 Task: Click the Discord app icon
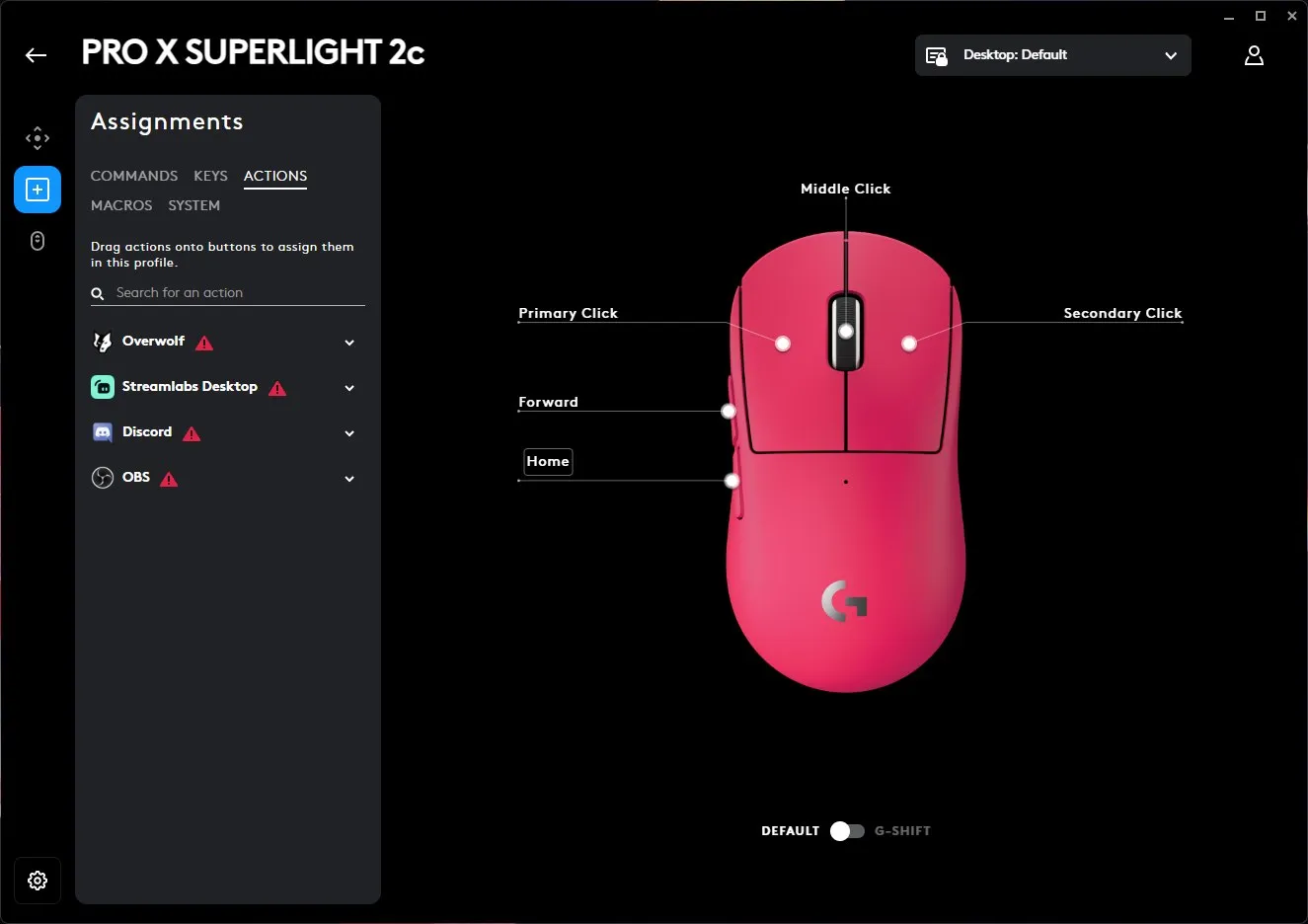[x=103, y=431]
